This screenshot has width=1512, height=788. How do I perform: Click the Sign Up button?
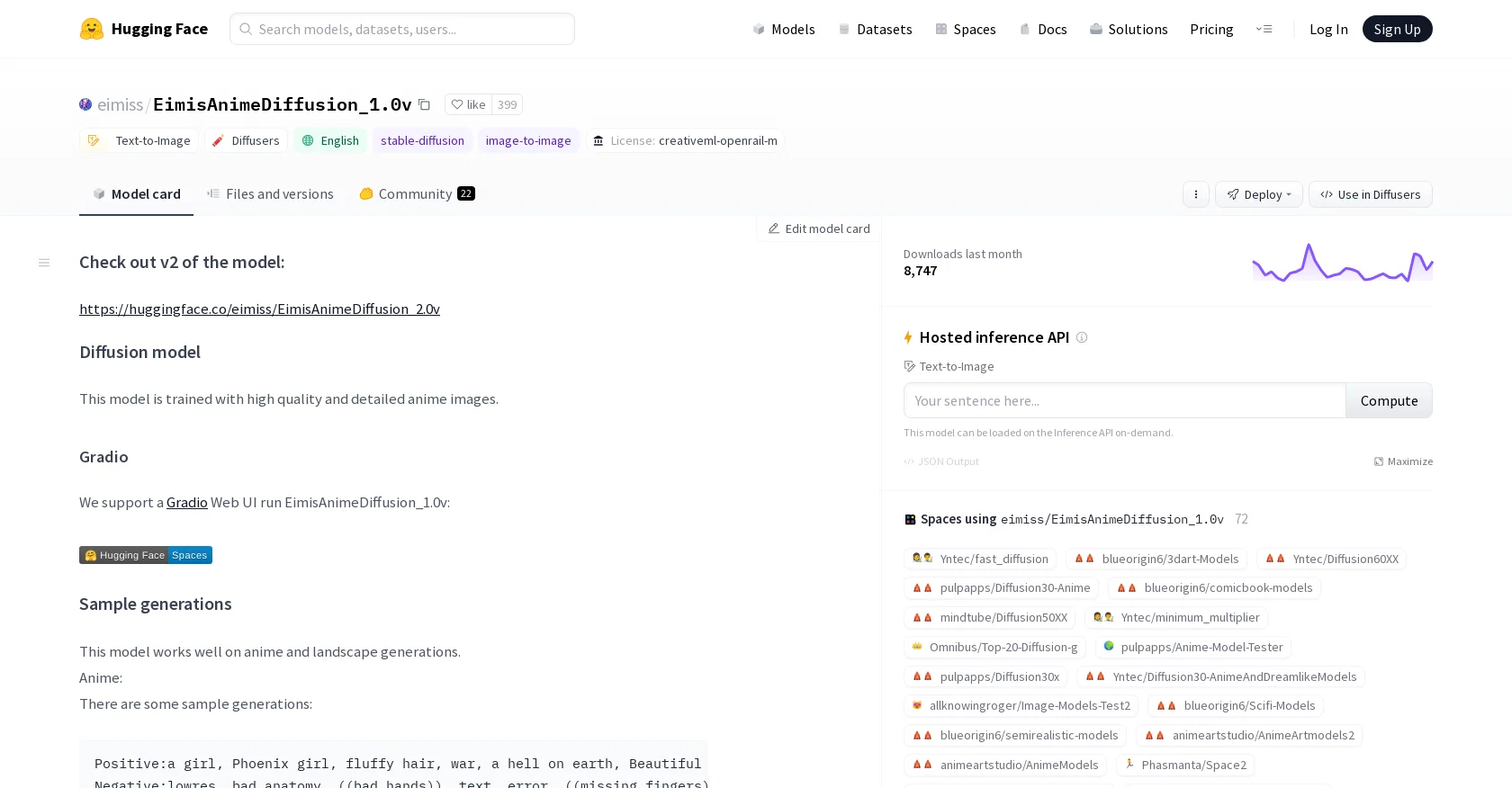coord(1397,29)
